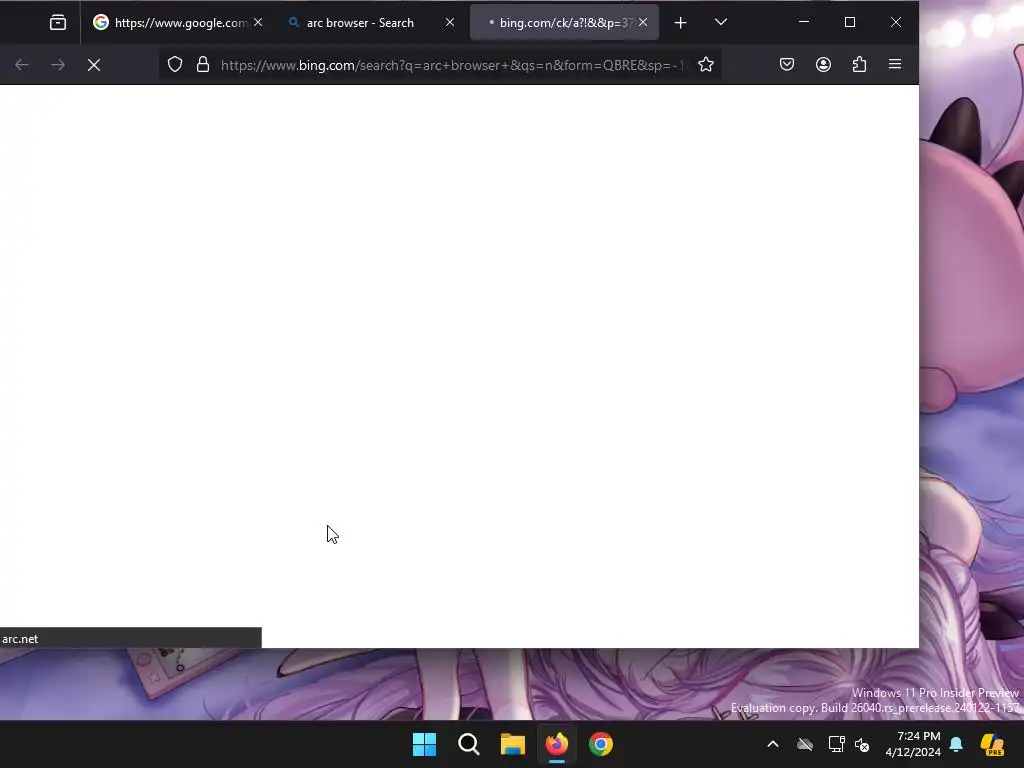Open clock and calendar 7:24 PM
This screenshot has width=1024, height=768.
[913, 744]
